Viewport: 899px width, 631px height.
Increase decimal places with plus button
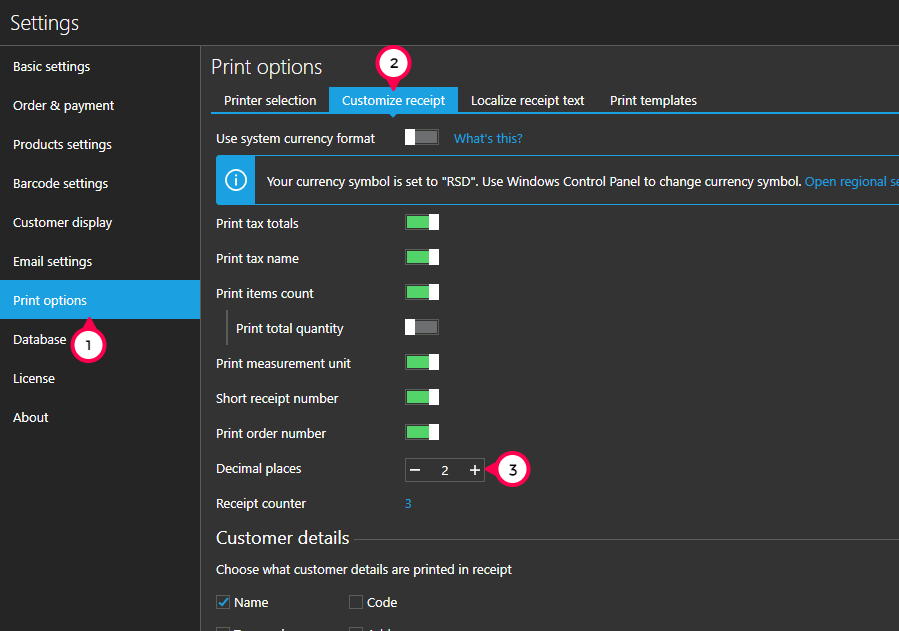click(474, 470)
